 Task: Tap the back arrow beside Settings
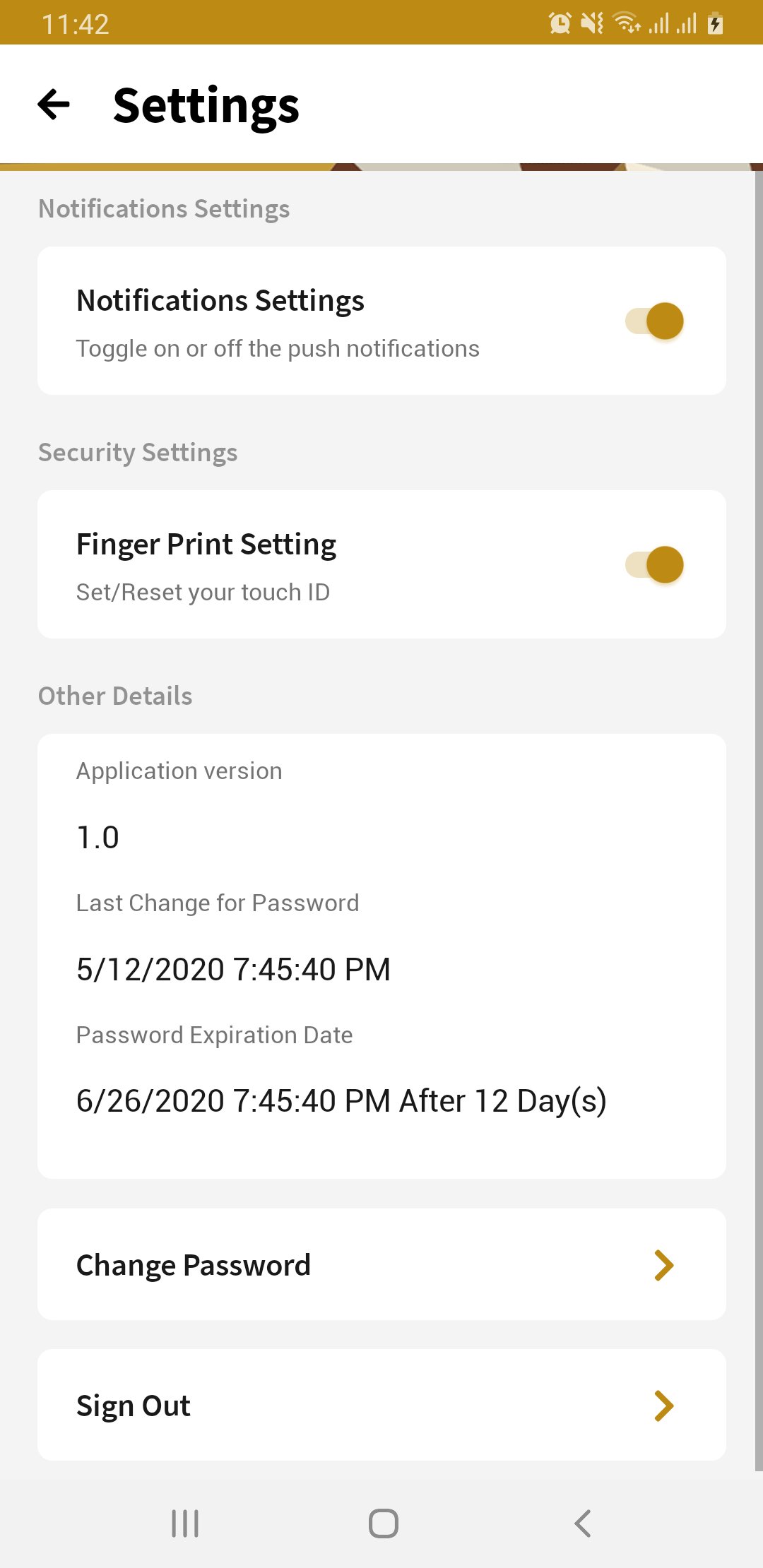(54, 105)
